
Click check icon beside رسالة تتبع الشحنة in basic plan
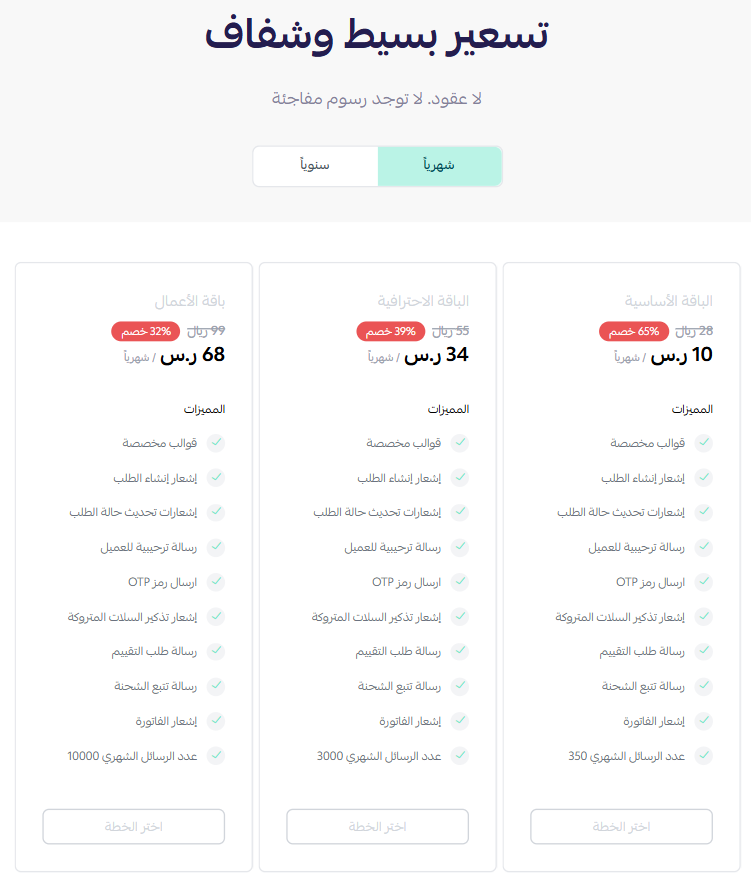[x=703, y=686]
